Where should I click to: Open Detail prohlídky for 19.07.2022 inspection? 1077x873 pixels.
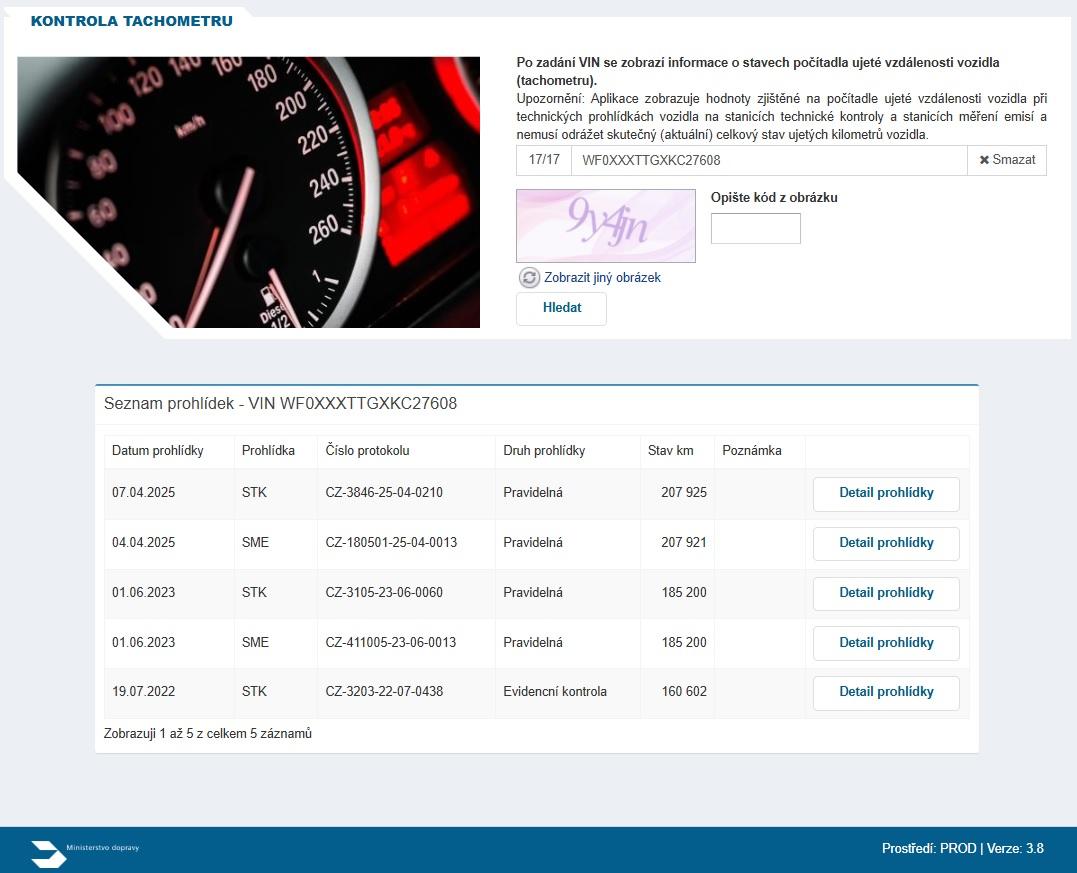point(885,692)
